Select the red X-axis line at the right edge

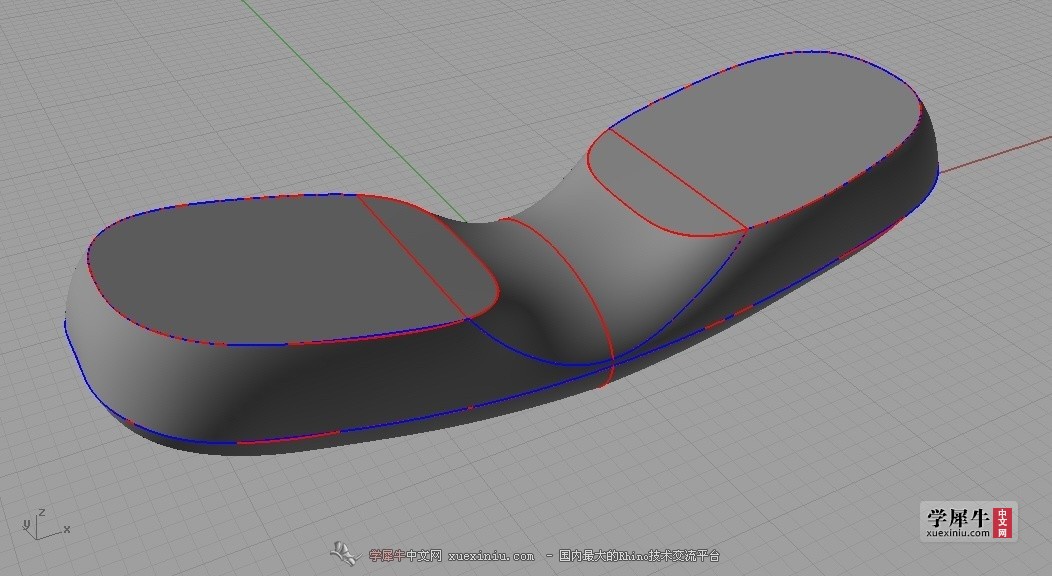[x=995, y=154]
